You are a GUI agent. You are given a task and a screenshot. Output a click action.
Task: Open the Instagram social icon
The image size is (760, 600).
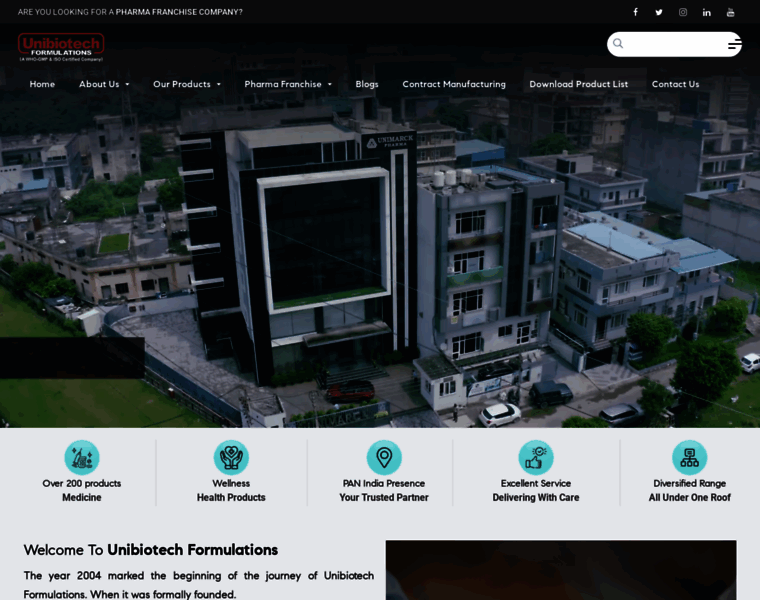tap(682, 12)
